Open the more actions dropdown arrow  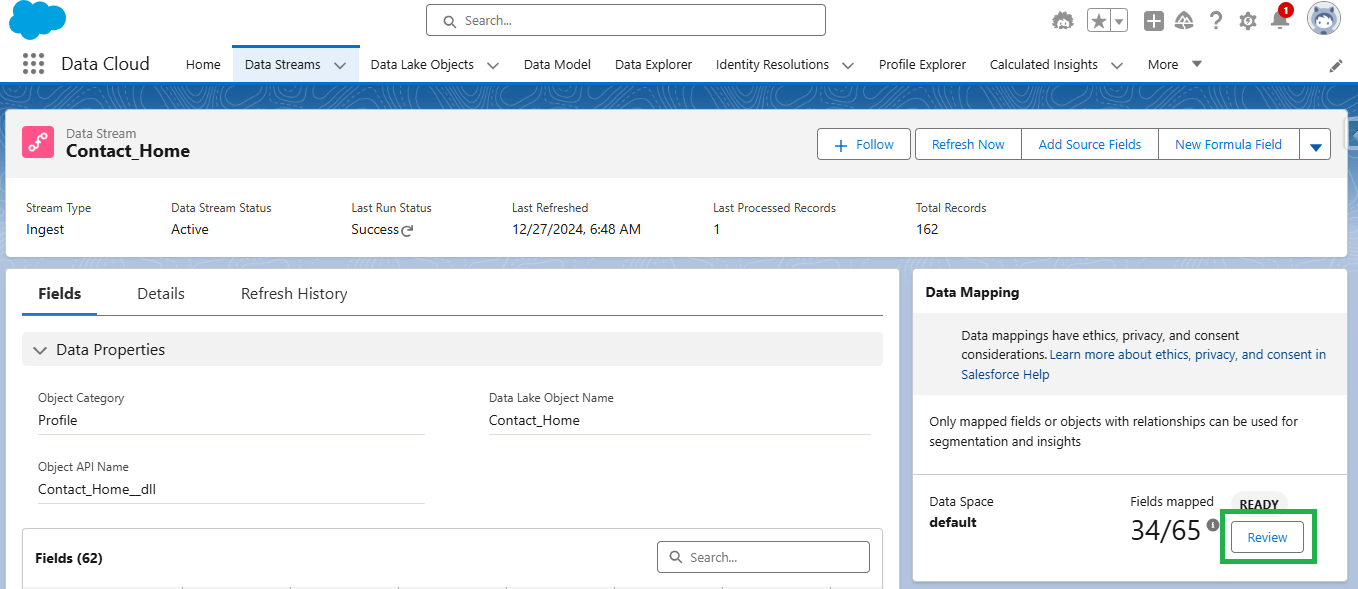pyautogui.click(x=1315, y=144)
